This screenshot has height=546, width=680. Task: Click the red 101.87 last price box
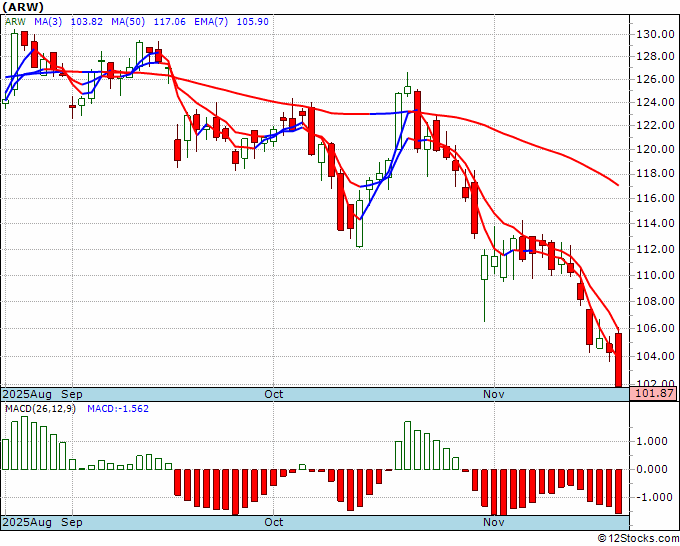point(654,394)
